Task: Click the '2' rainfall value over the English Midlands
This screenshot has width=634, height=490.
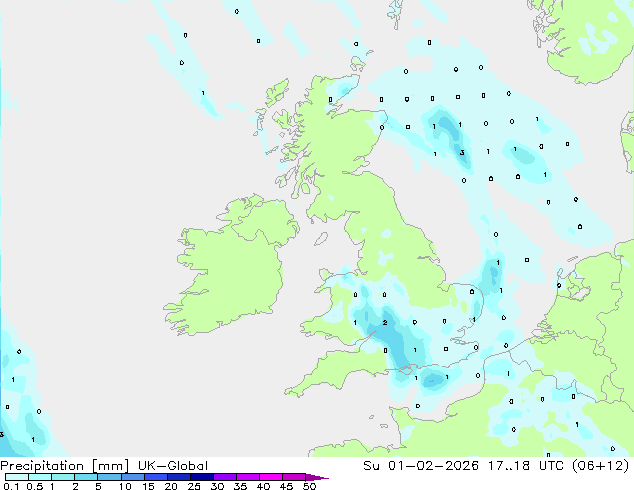Action: point(385,322)
